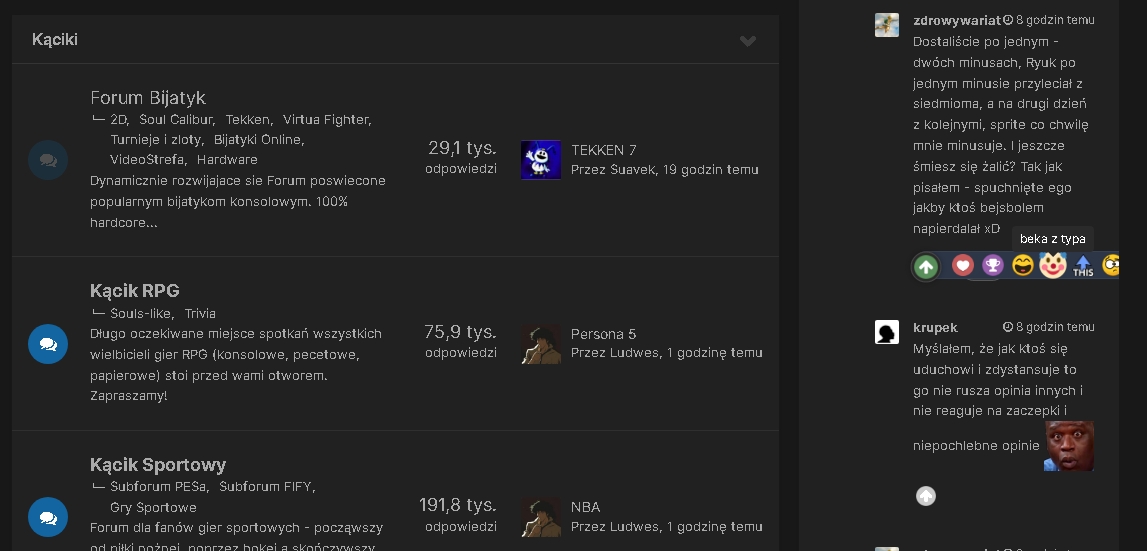
Task: Open the Tekken subforum link
Action: click(x=248, y=119)
